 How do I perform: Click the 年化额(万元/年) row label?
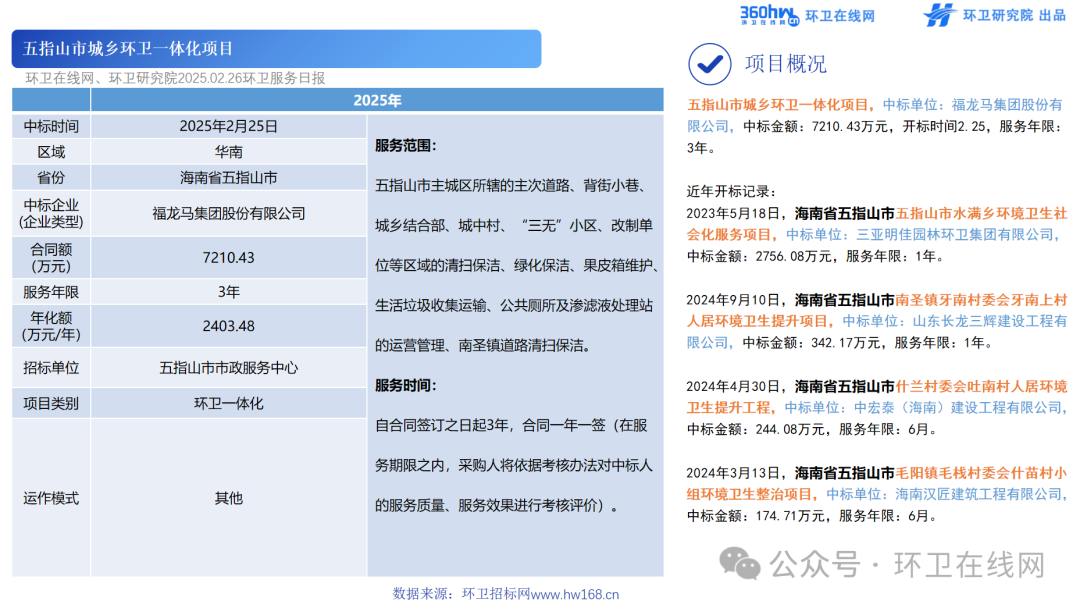[51, 326]
